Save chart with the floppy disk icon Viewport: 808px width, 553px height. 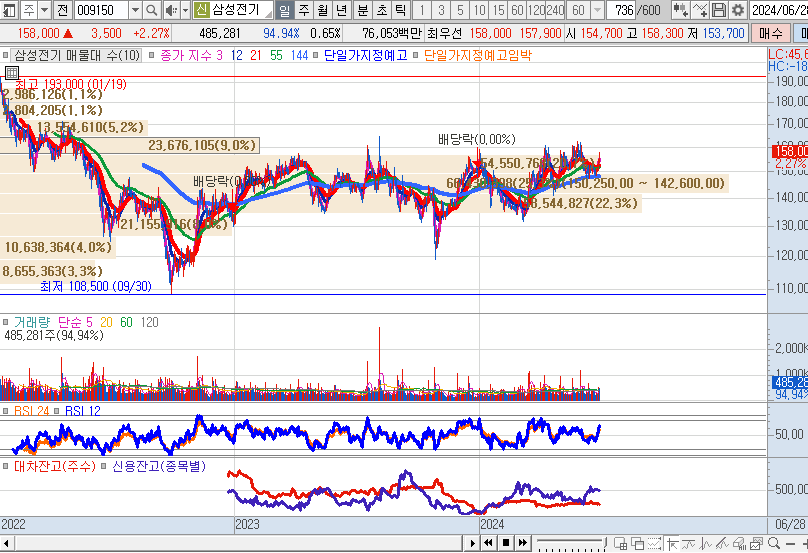(719, 10)
